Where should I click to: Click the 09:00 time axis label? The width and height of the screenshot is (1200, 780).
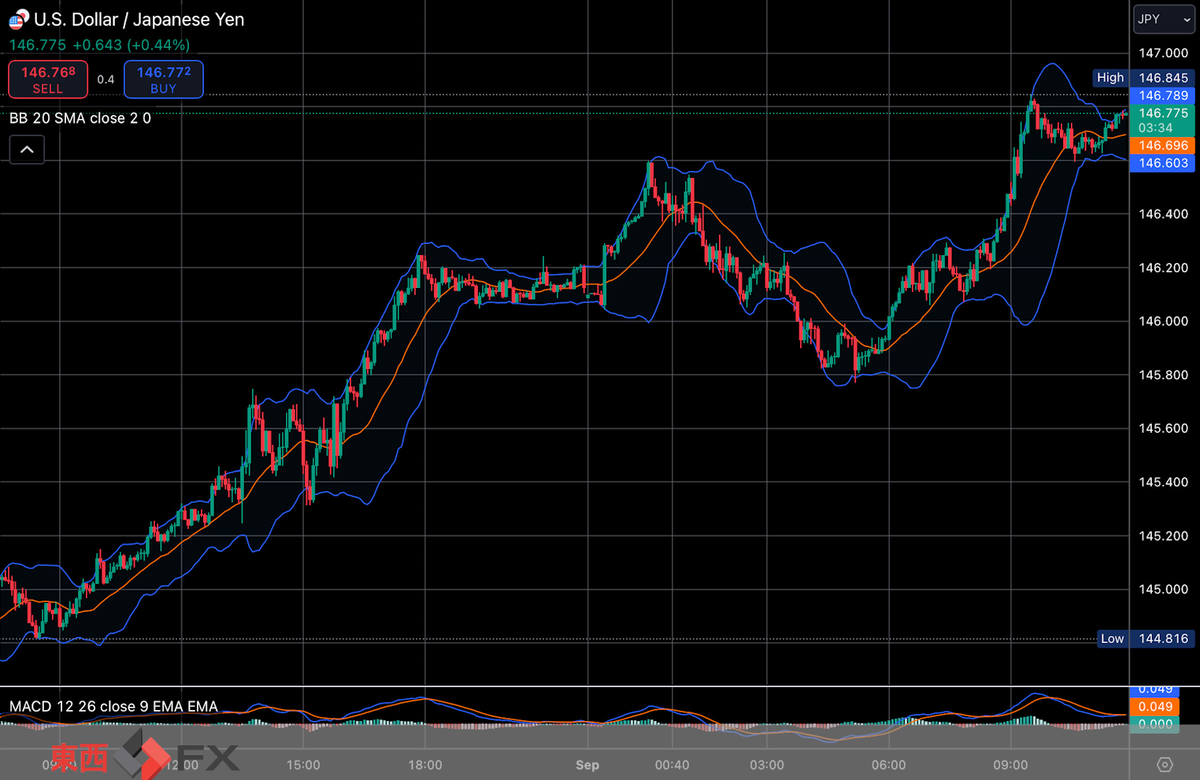(x=1011, y=765)
